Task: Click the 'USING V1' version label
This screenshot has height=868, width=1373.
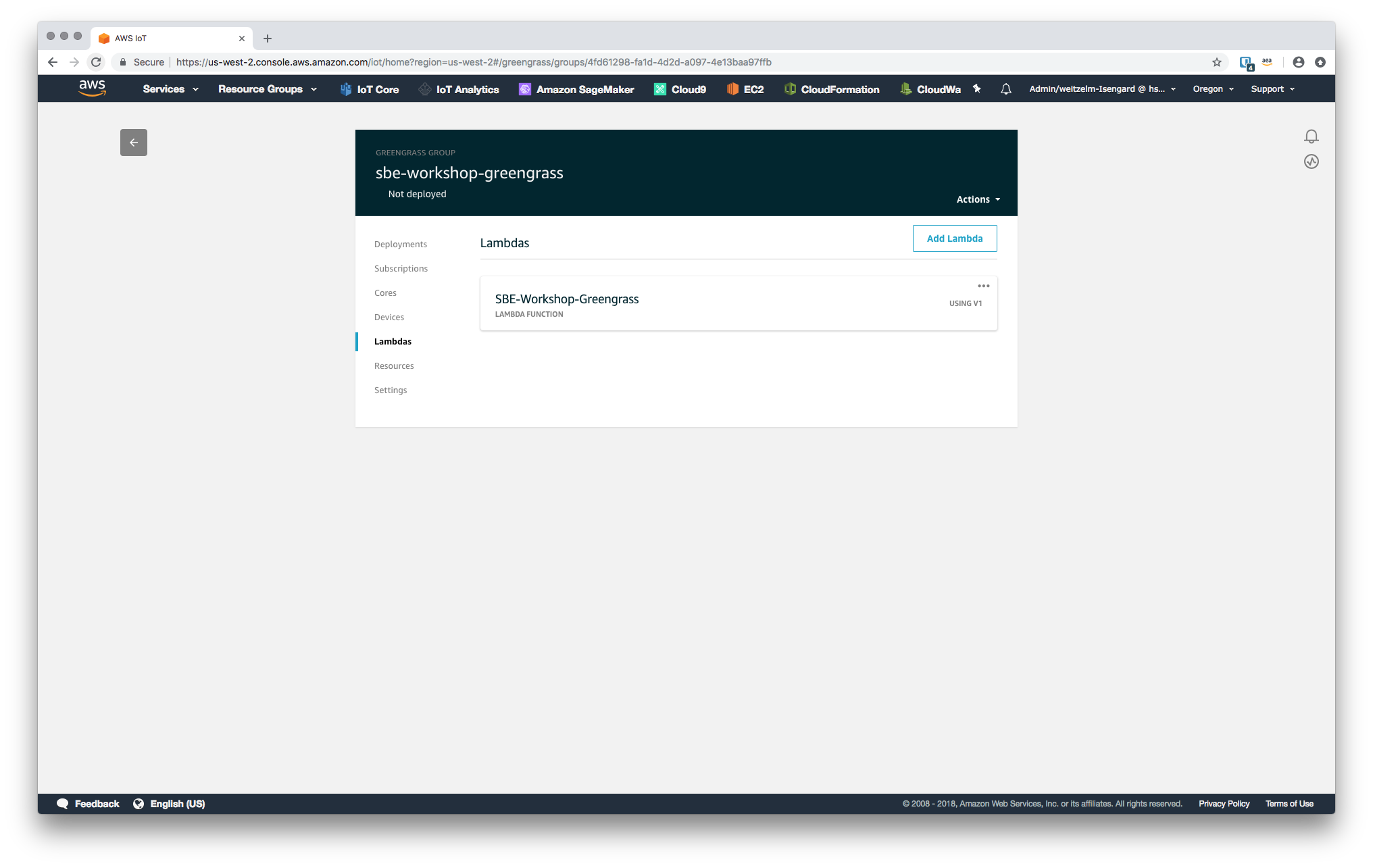Action: click(966, 304)
